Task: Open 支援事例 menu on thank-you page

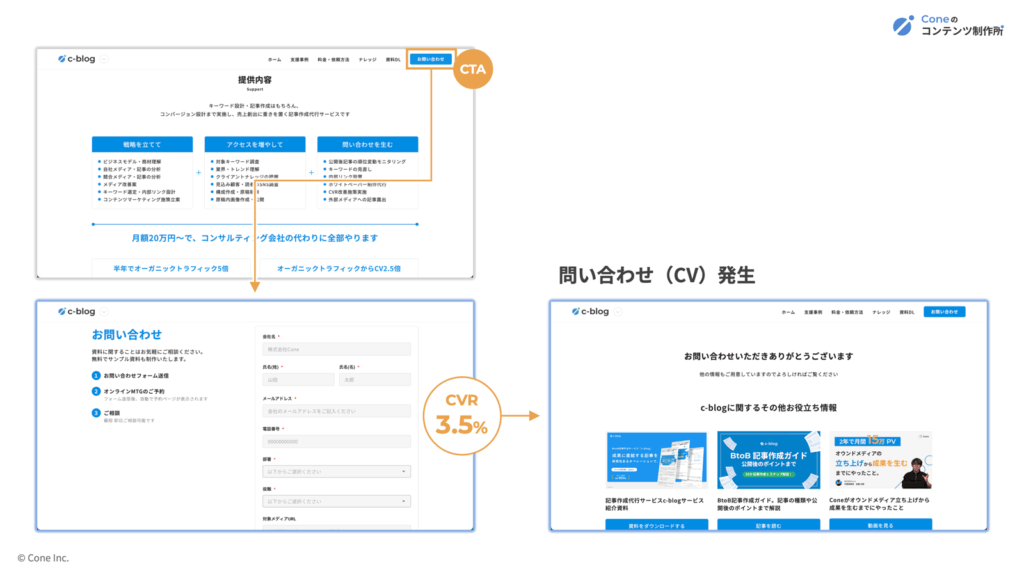Action: [x=813, y=312]
